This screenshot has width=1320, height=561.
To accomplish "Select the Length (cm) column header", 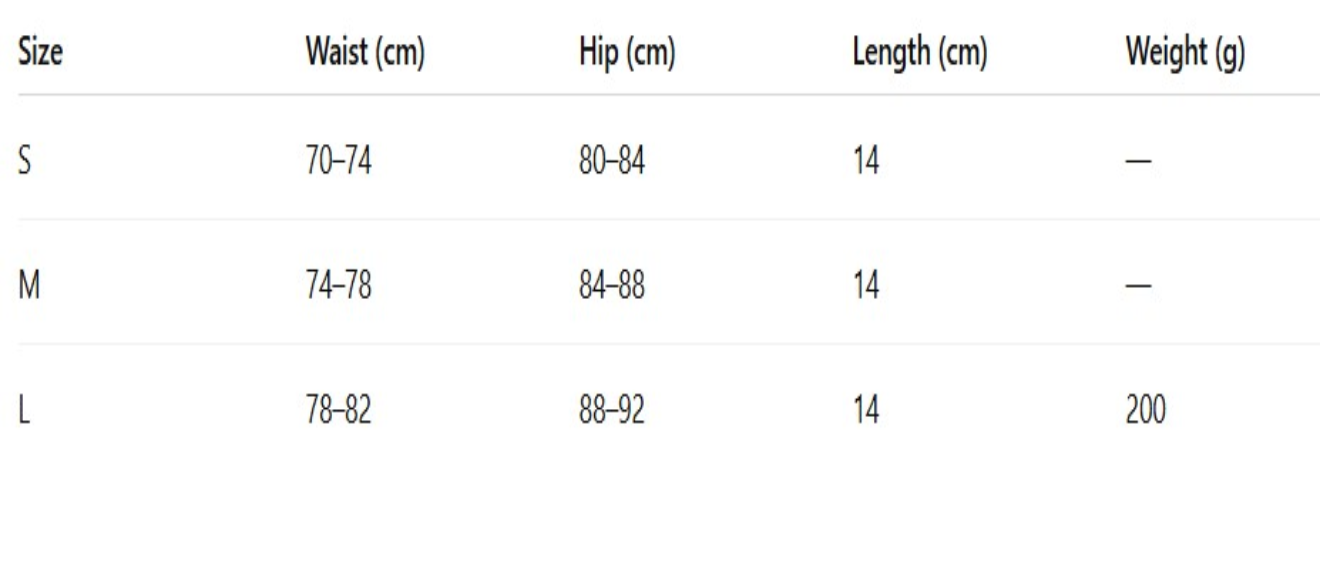I will tap(919, 55).
